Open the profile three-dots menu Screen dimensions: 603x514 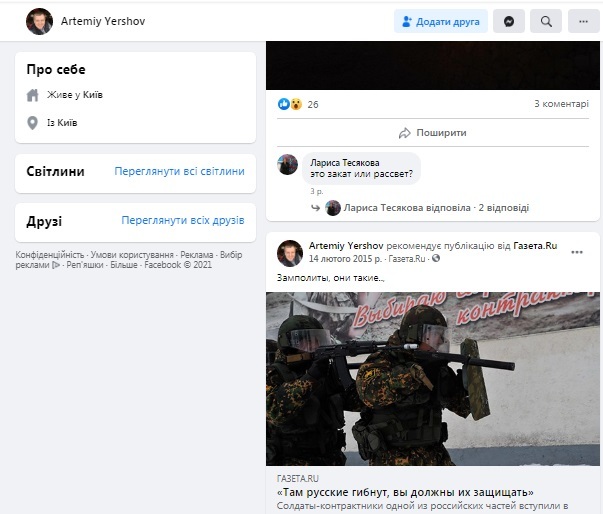[x=583, y=22]
